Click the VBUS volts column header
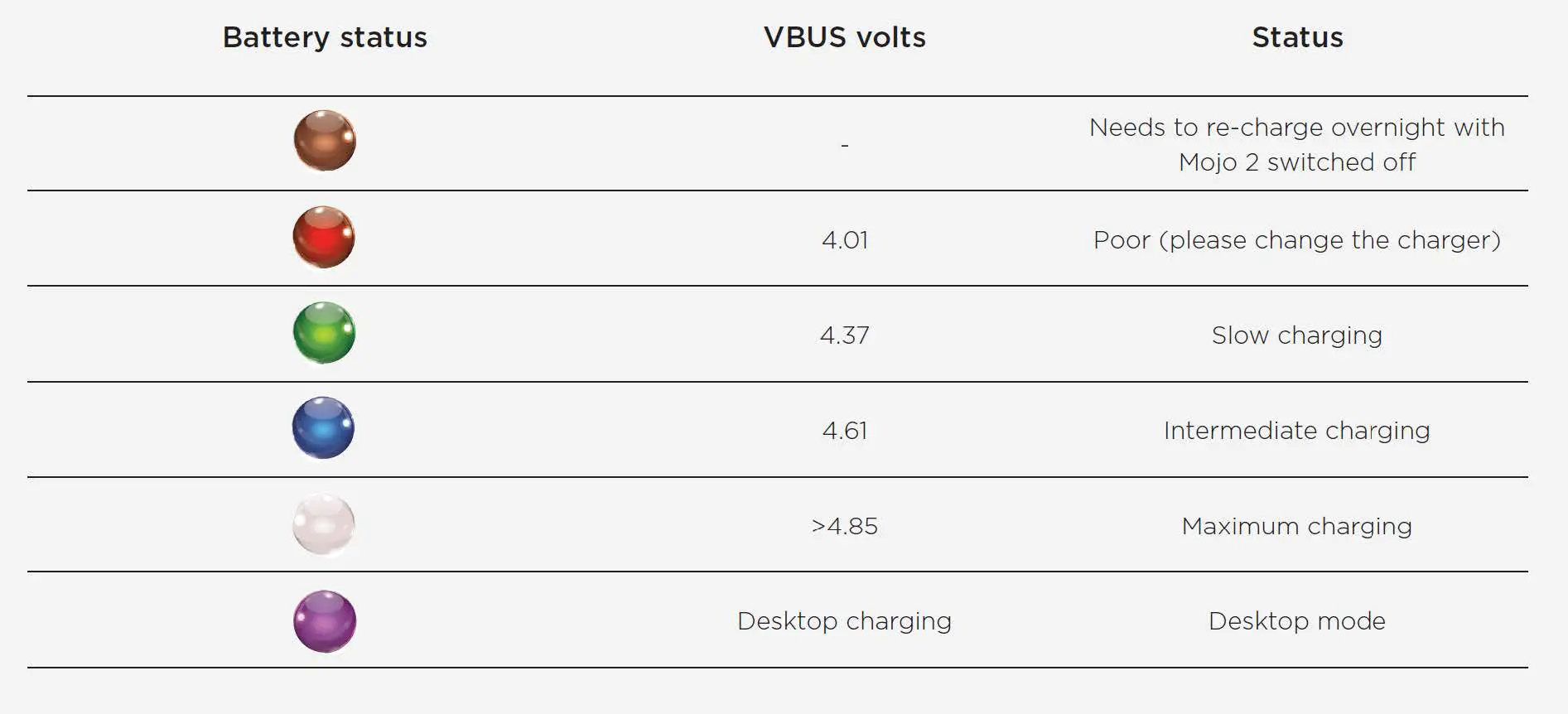The image size is (1568, 714). tap(844, 37)
